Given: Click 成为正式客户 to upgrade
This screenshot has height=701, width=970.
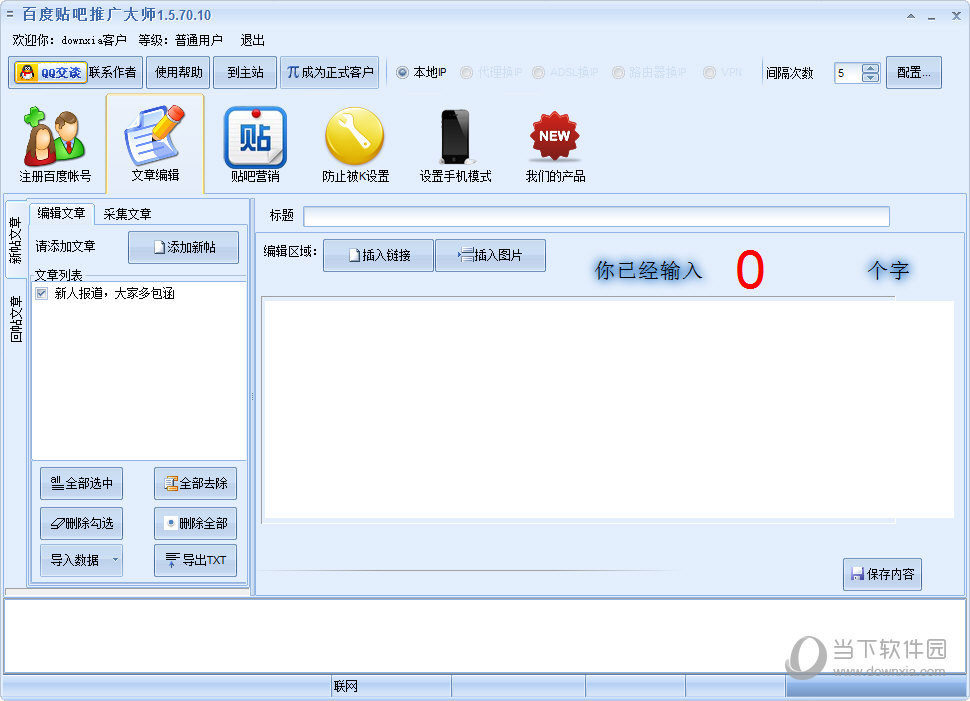Looking at the screenshot, I should pyautogui.click(x=330, y=72).
